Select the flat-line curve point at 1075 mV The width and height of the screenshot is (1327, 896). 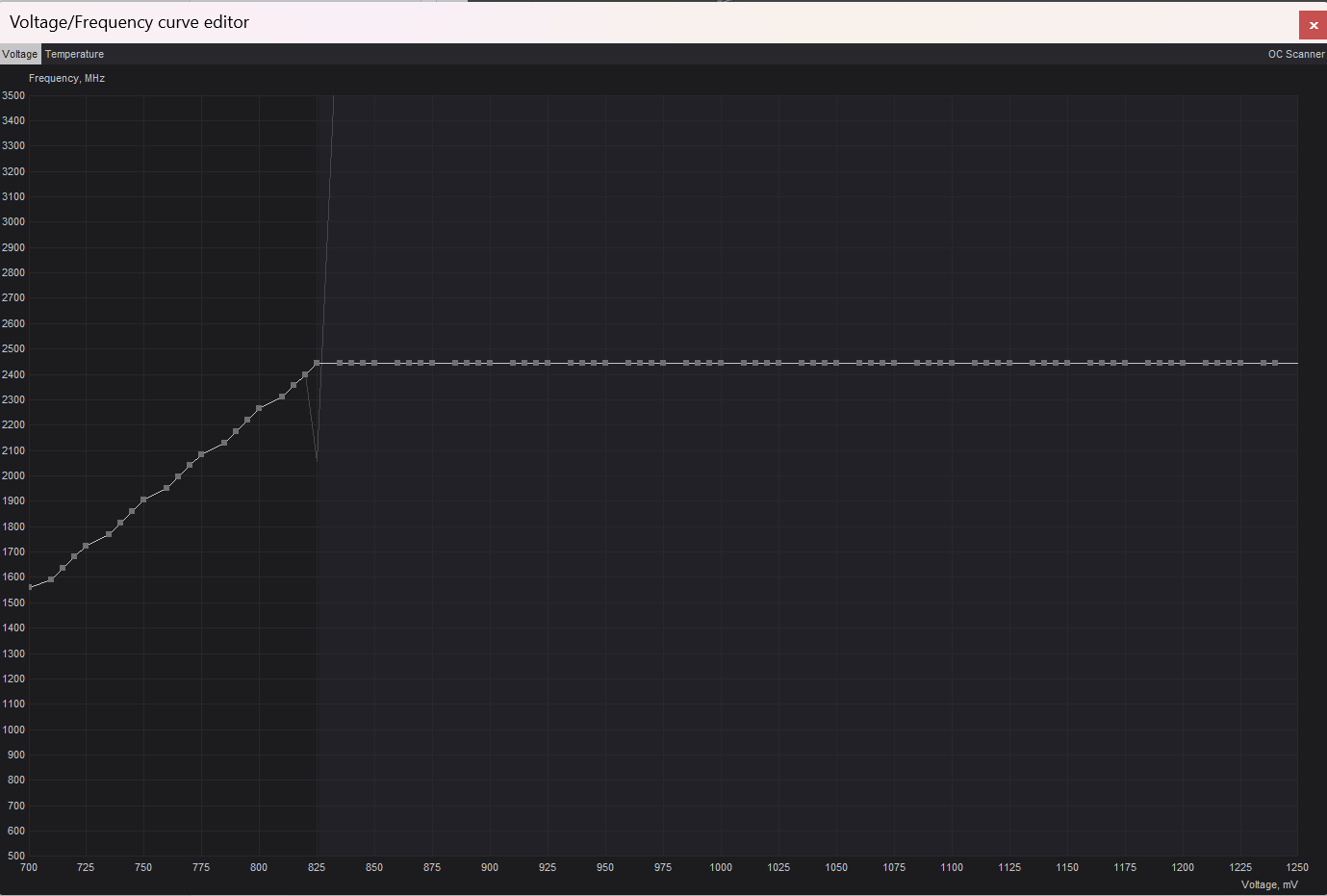[894, 363]
